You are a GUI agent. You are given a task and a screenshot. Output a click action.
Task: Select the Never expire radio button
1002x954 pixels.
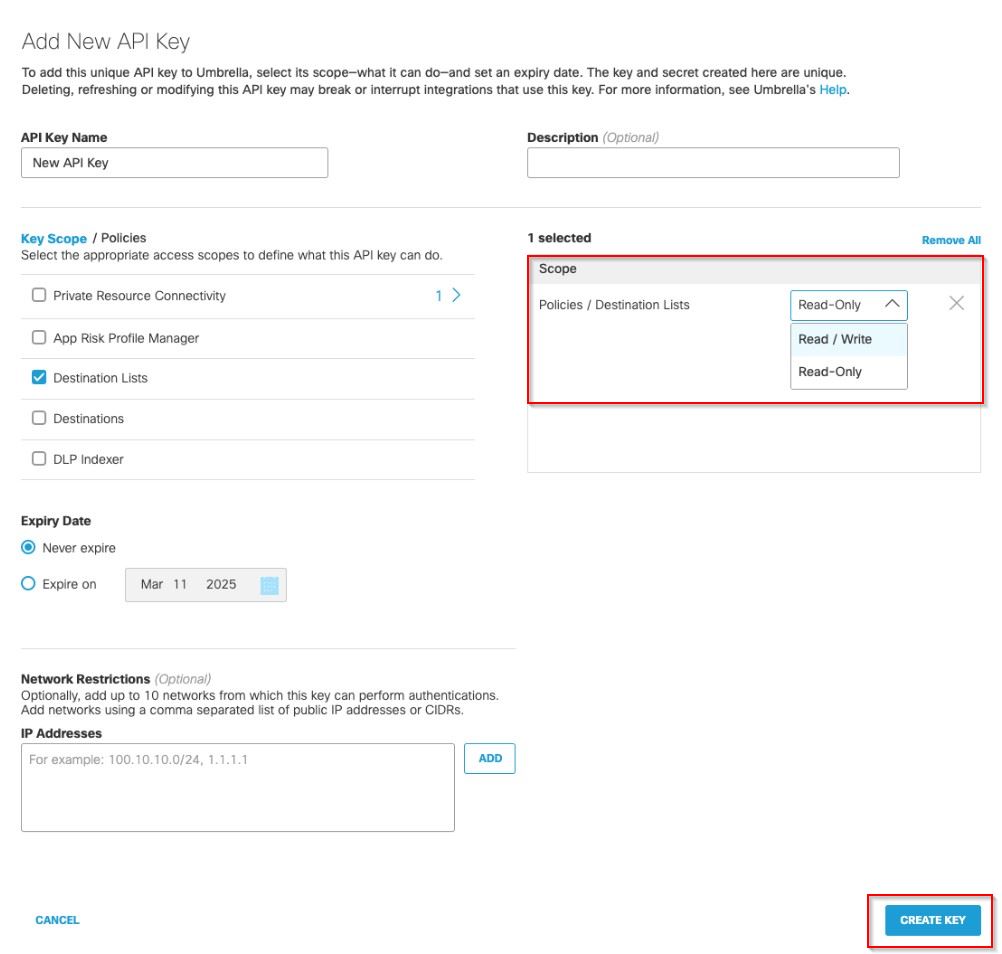[28, 548]
